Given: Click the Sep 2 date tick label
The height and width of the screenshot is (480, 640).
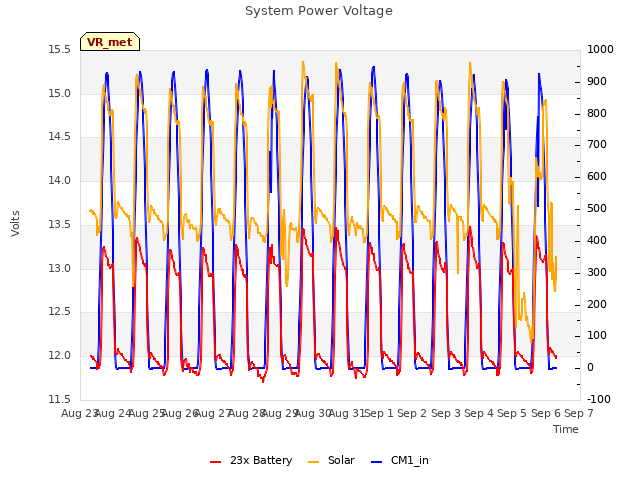Looking at the screenshot, I should [x=412, y=414].
